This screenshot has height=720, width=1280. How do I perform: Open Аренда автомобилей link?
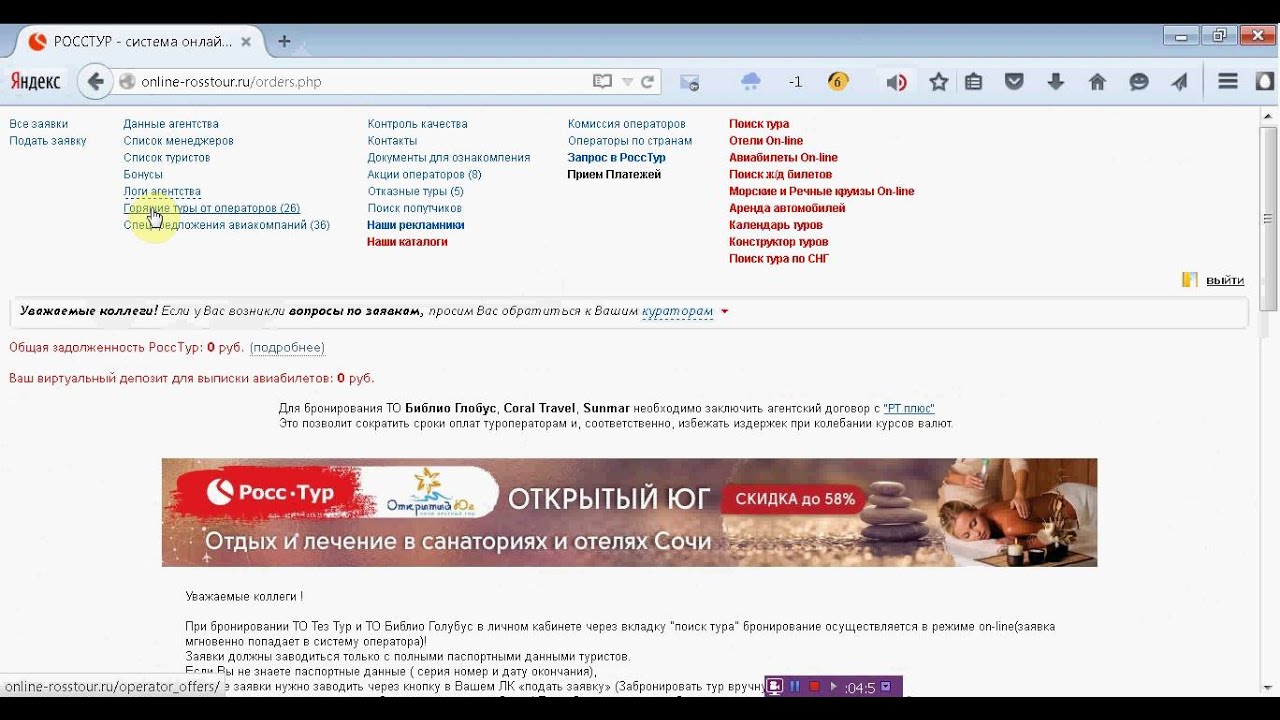click(787, 208)
